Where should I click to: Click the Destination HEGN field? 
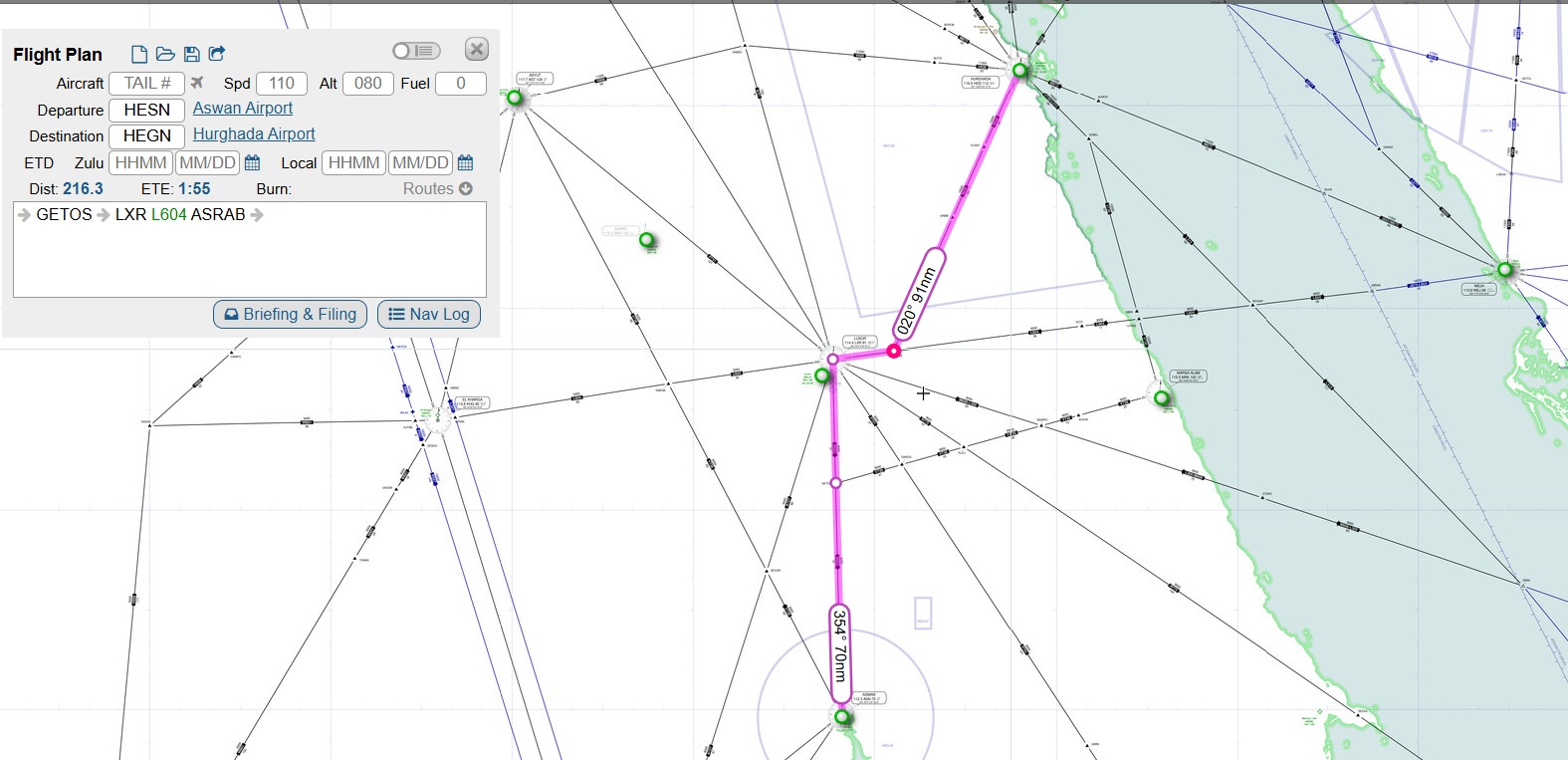pyautogui.click(x=146, y=135)
